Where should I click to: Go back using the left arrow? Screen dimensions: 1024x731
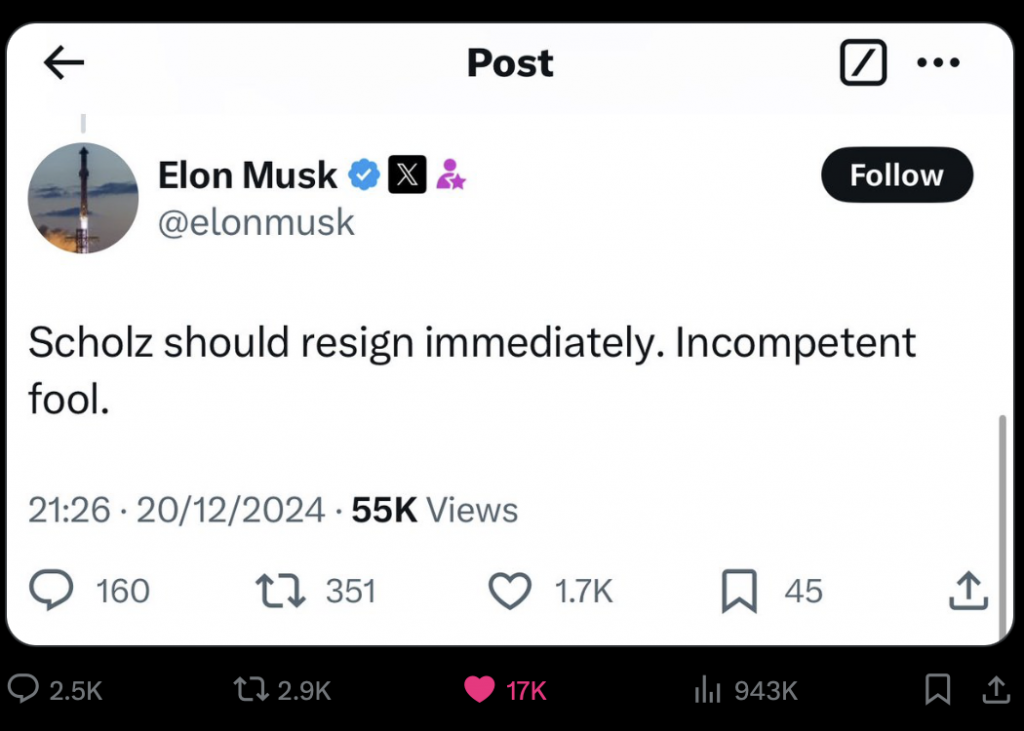pyautogui.click(x=64, y=62)
